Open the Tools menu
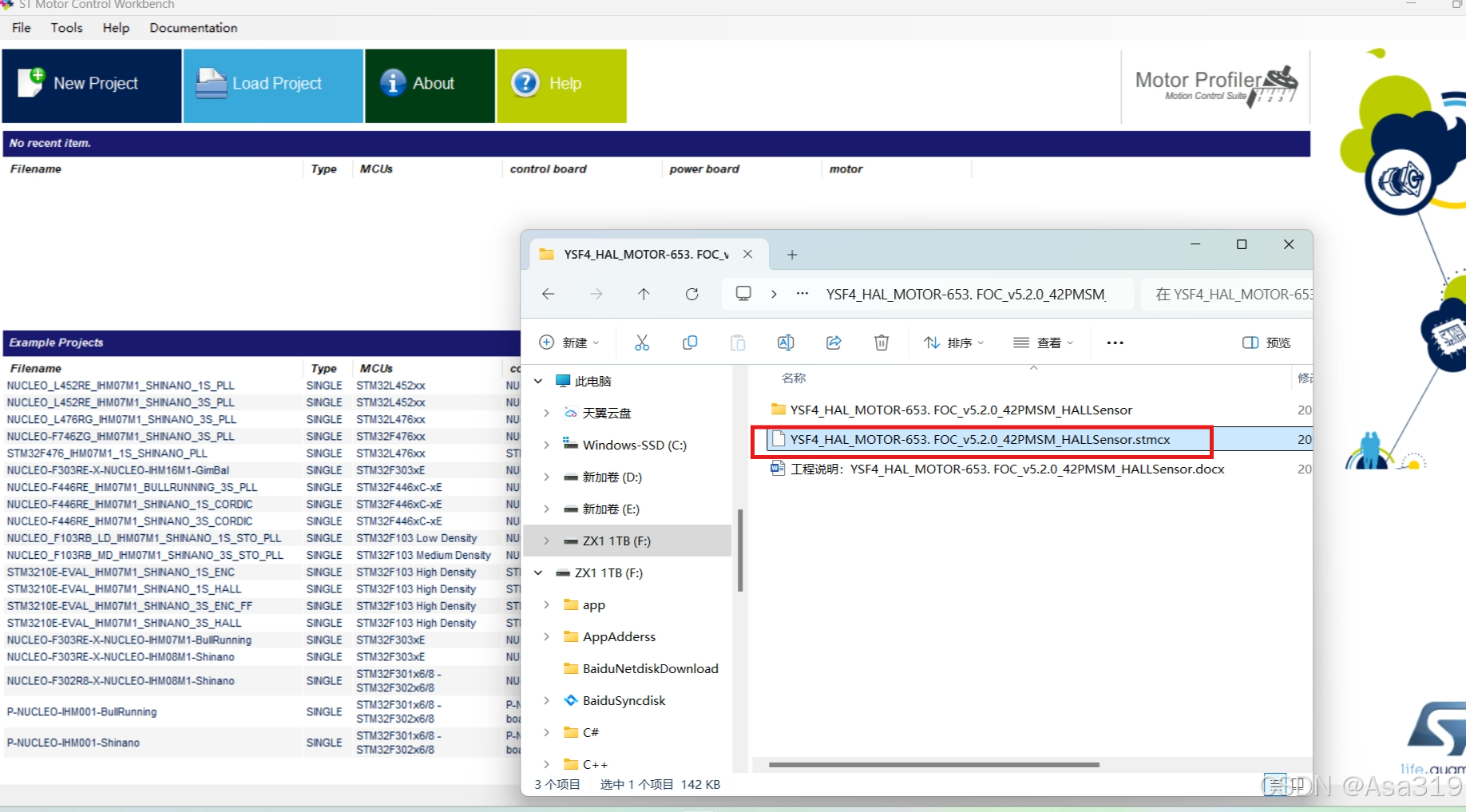This screenshot has width=1466, height=812. (x=67, y=28)
